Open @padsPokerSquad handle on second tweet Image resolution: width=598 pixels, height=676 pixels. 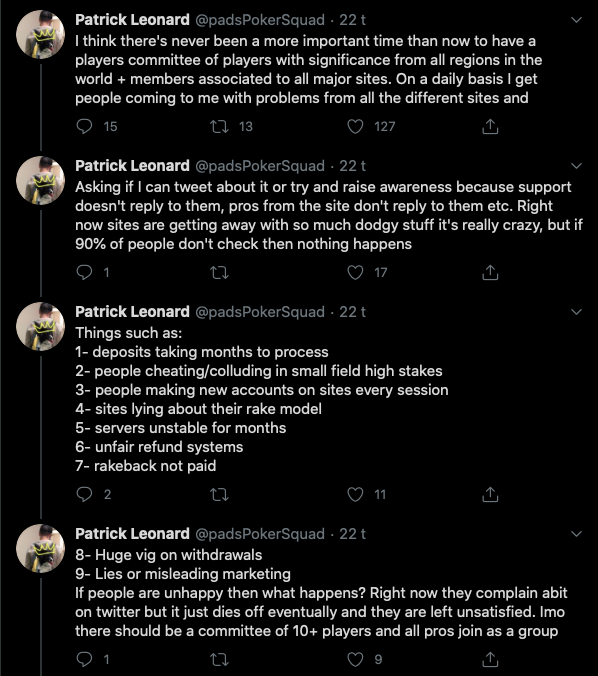[260, 166]
